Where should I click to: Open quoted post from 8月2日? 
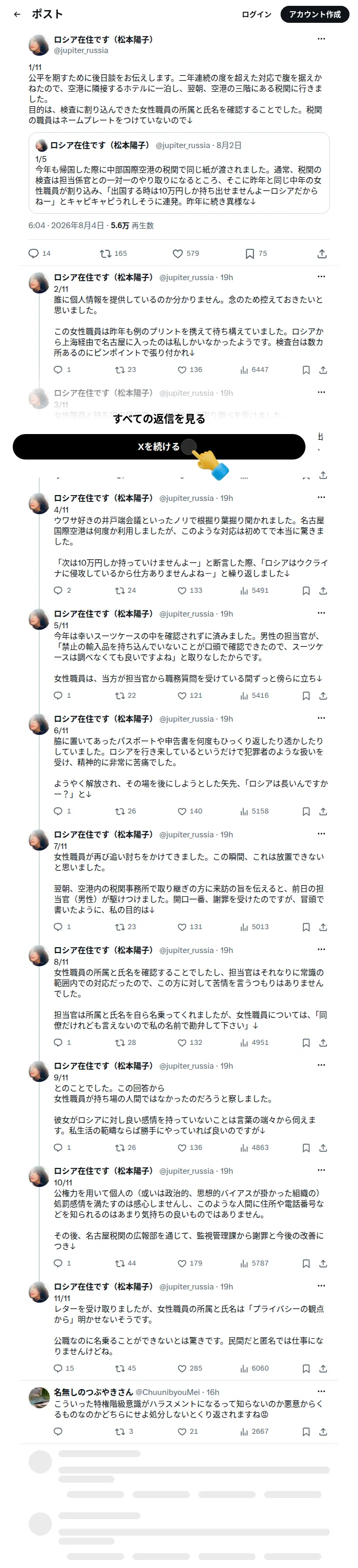(x=179, y=173)
